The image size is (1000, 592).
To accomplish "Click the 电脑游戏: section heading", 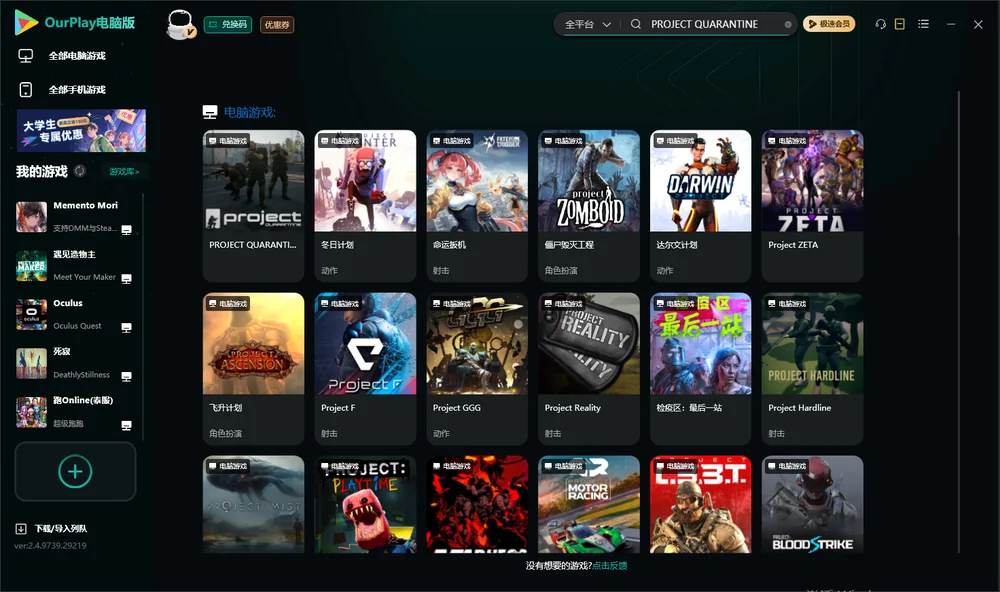I will pyautogui.click(x=249, y=112).
